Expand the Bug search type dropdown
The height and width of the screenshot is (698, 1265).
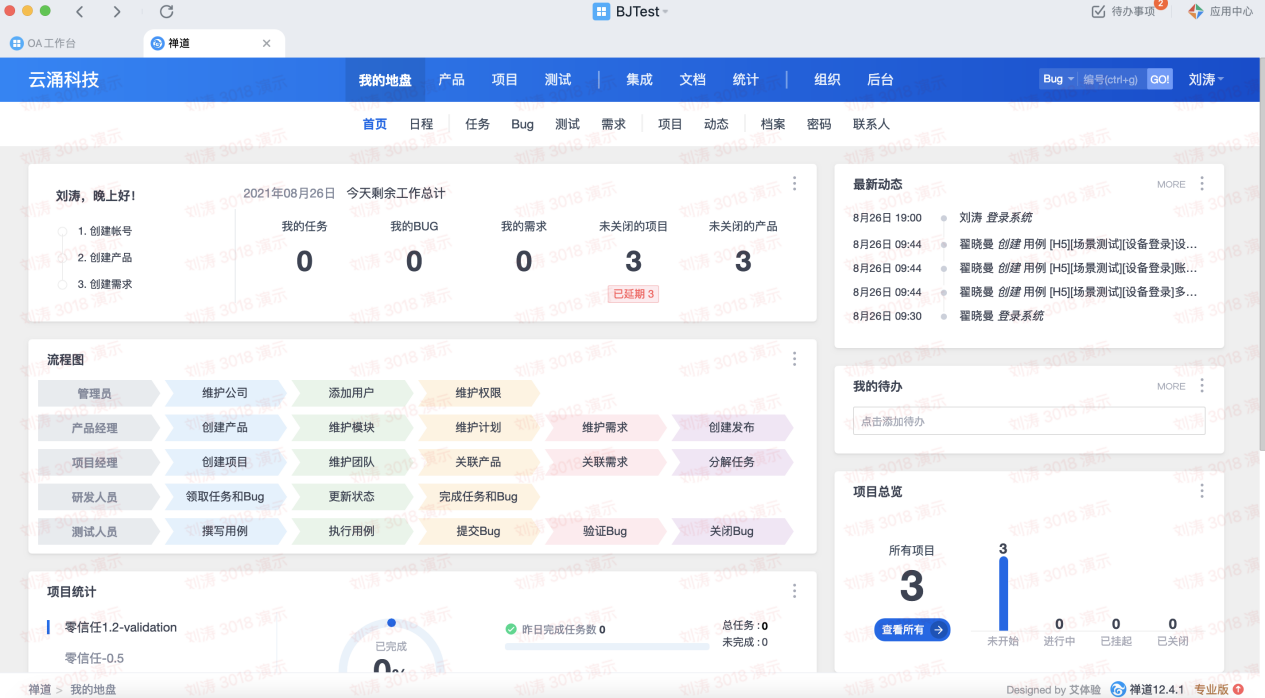click(x=1058, y=80)
